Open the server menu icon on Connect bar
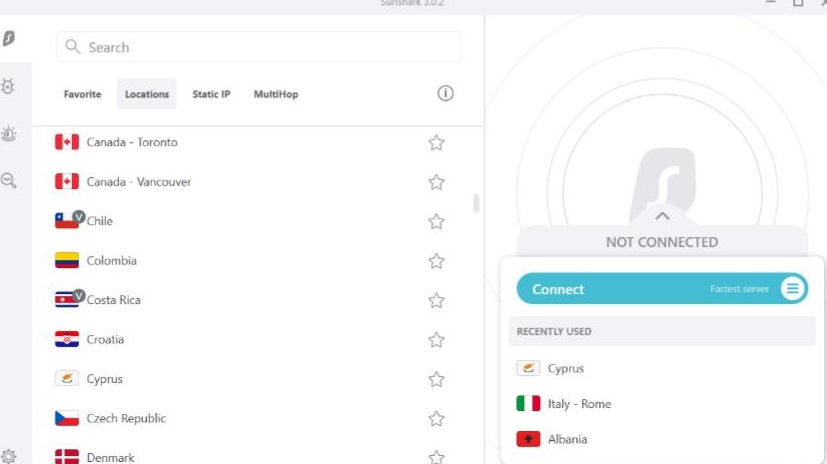Image resolution: width=827 pixels, height=464 pixels. point(792,288)
